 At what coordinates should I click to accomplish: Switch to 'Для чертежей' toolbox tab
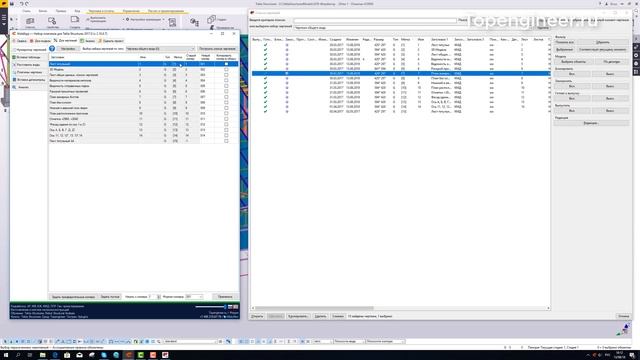tap(65, 41)
